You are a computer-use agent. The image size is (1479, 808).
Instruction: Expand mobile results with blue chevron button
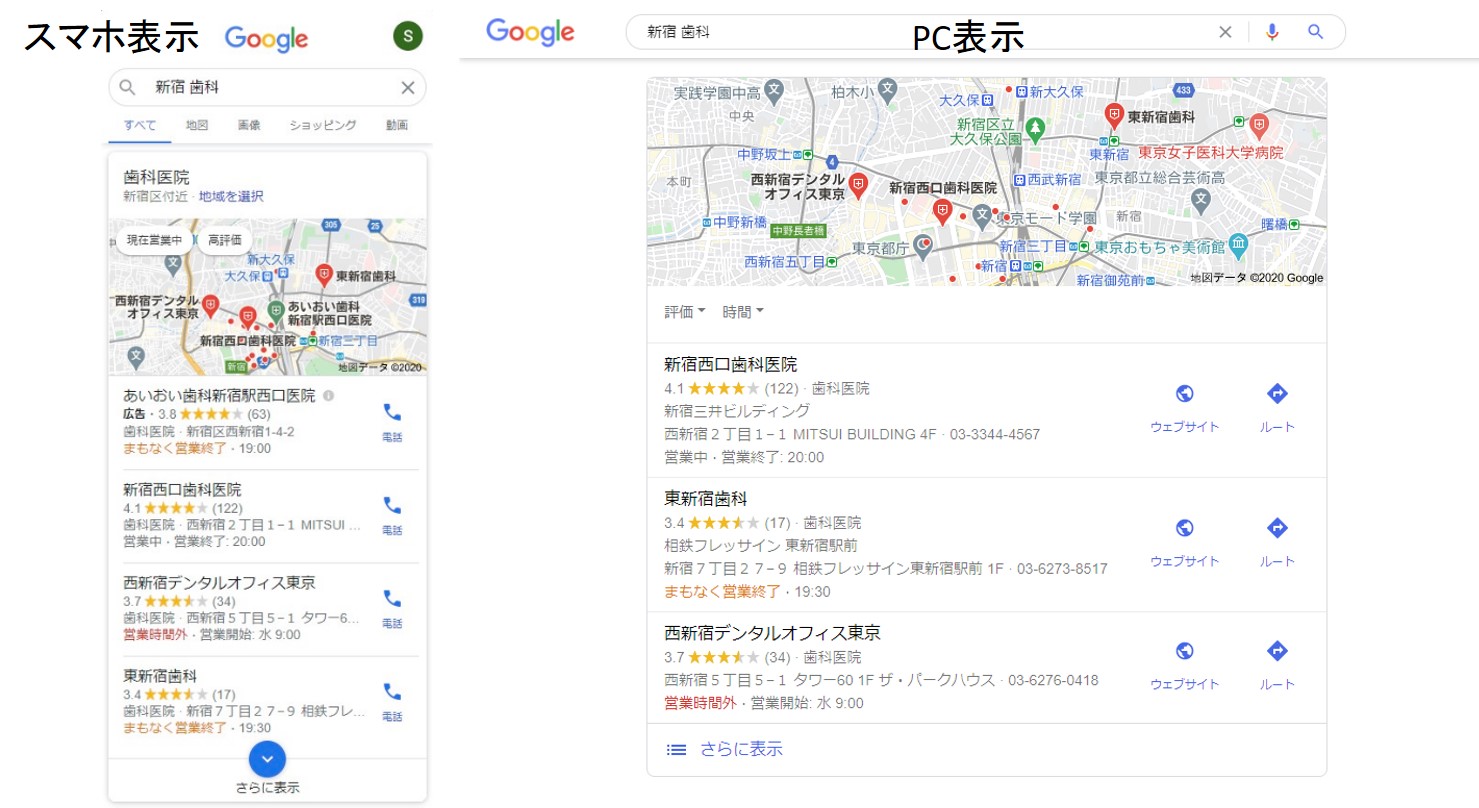267,760
